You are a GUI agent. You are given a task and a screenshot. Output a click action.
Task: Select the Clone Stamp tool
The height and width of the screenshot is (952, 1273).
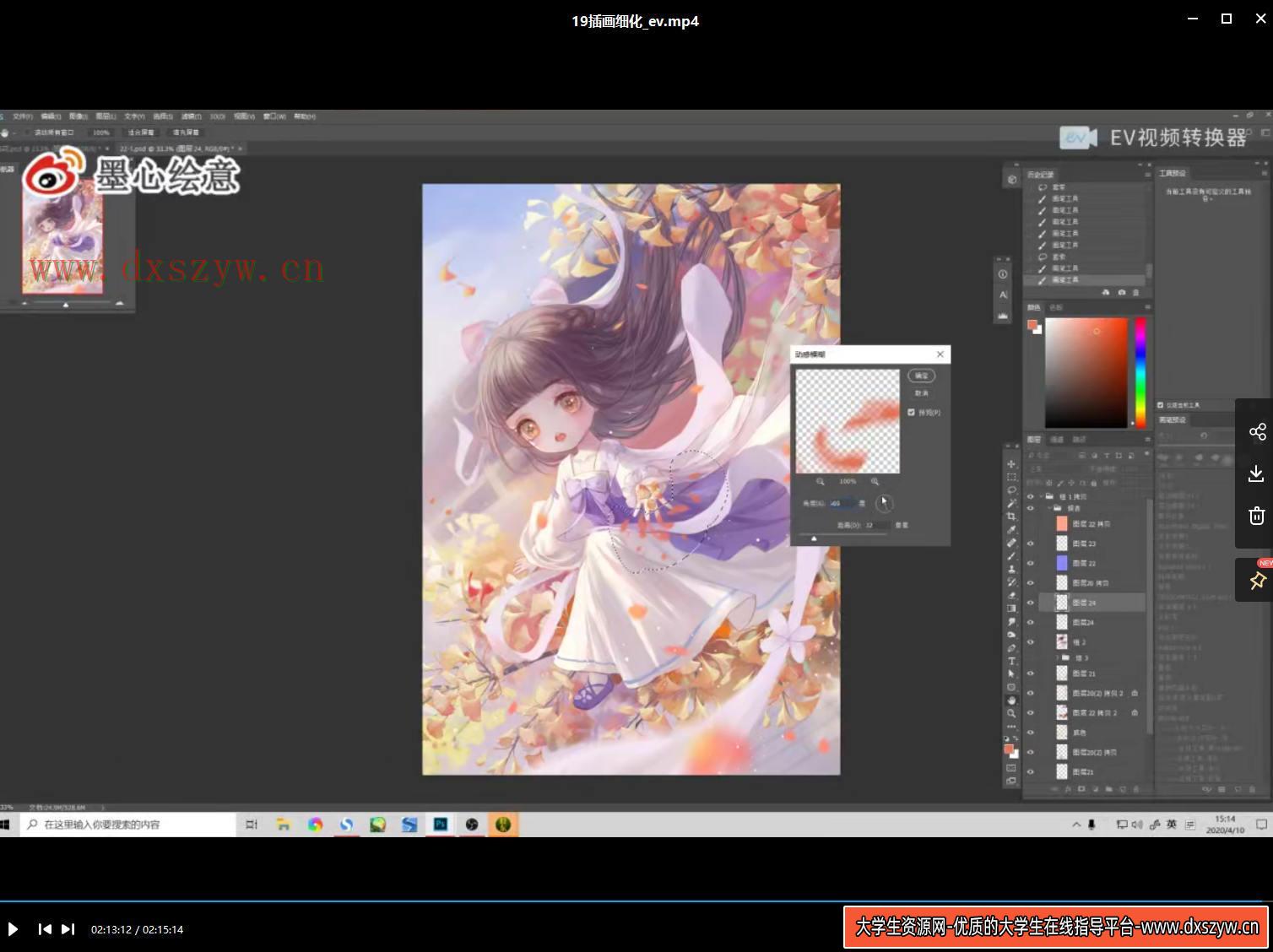pyautogui.click(x=1011, y=569)
